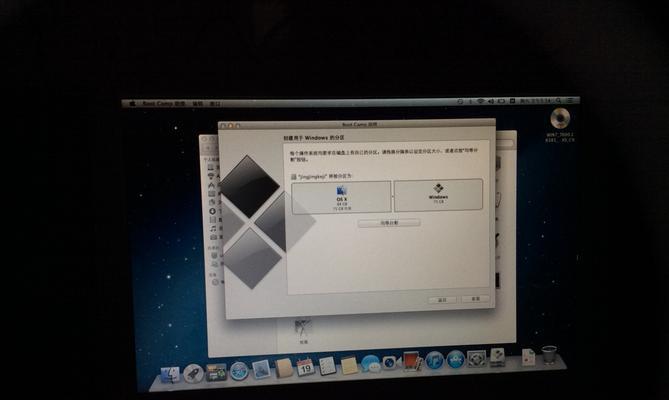This screenshot has height=400, width=669.
Task: Select the WIN7 DVD icon on the desktop
Action: [560, 119]
